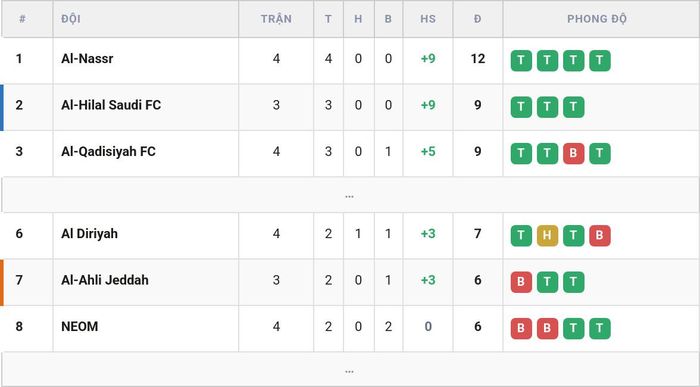This screenshot has width=700, height=387.
Task: Expand the ellipsis row below NEOM
Action: pos(350,370)
